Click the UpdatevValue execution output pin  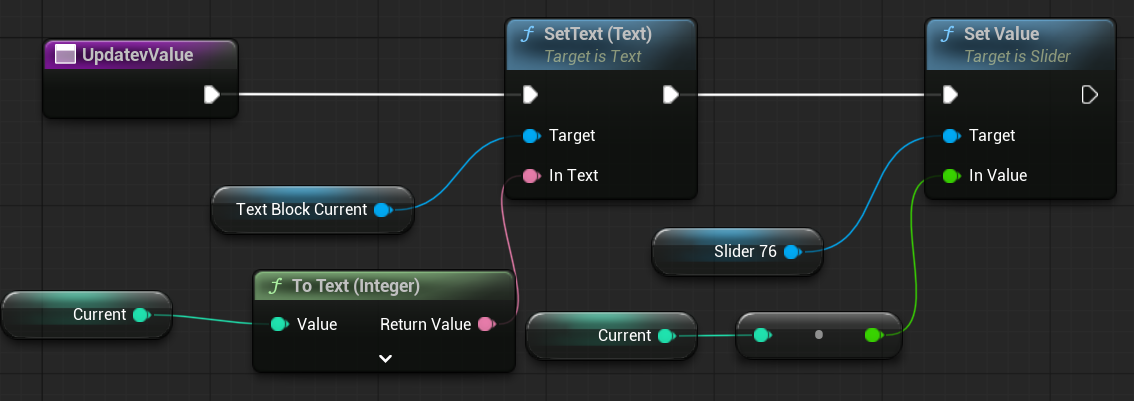coord(211,95)
